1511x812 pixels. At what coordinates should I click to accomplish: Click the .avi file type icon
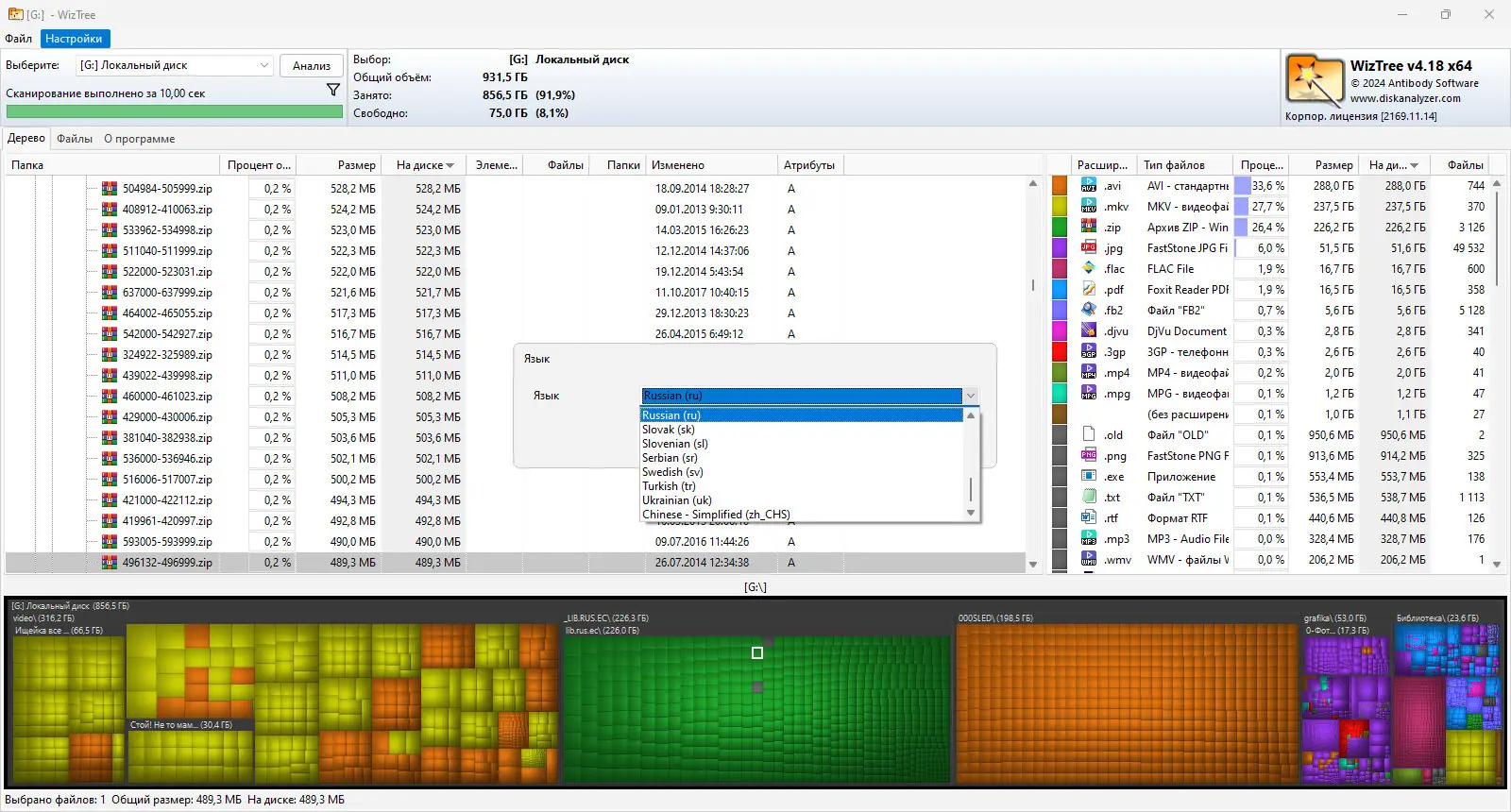pos(1089,186)
